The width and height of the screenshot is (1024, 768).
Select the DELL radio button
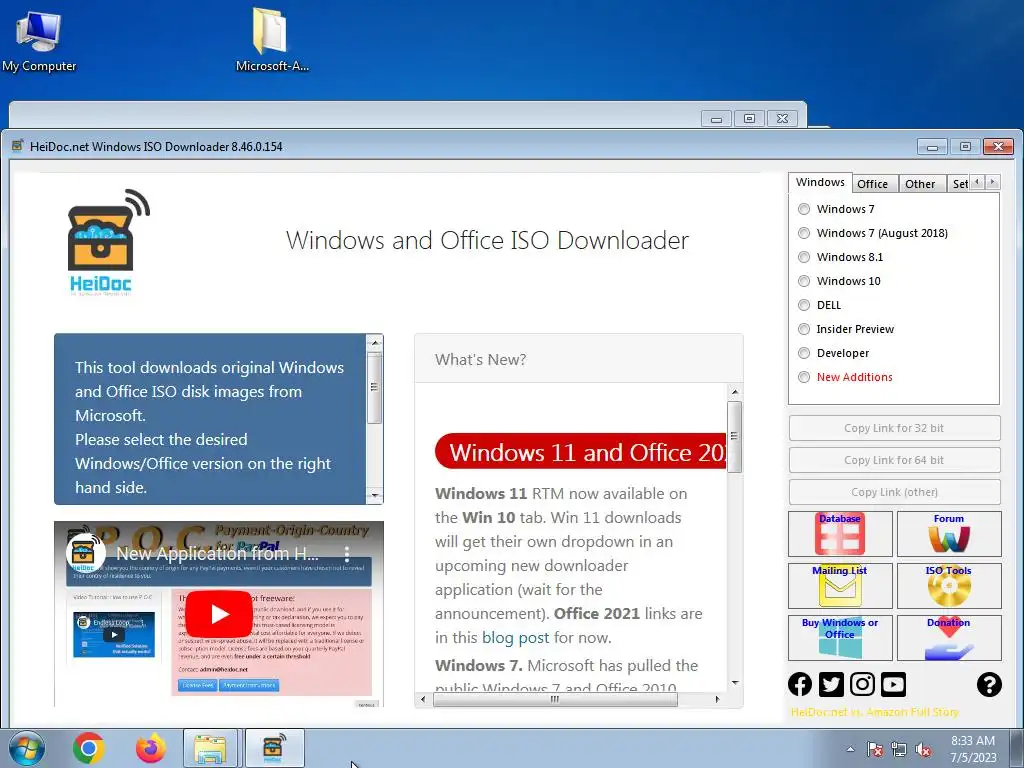804,305
